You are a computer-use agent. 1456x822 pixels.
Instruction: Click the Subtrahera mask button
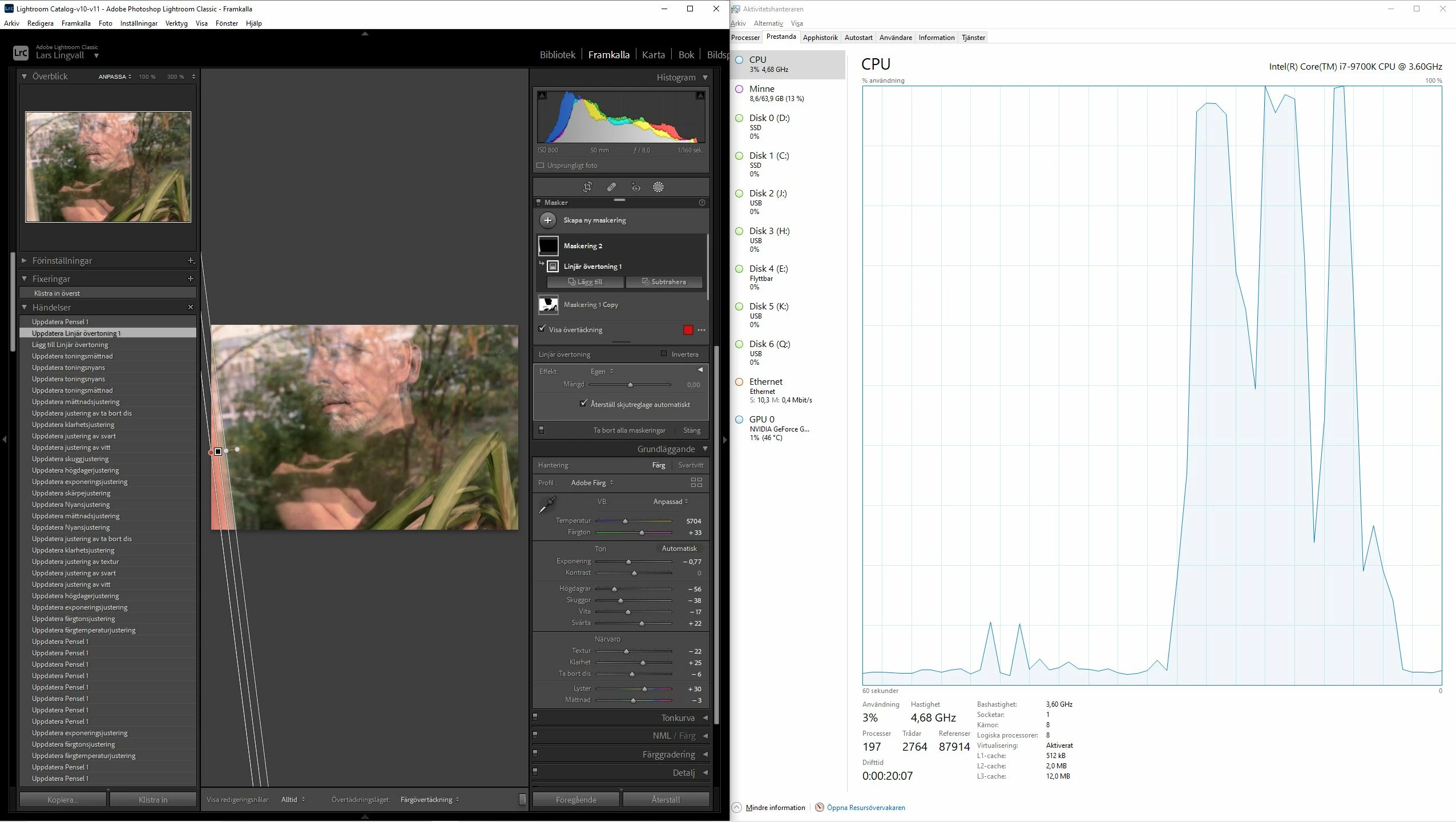point(664,282)
